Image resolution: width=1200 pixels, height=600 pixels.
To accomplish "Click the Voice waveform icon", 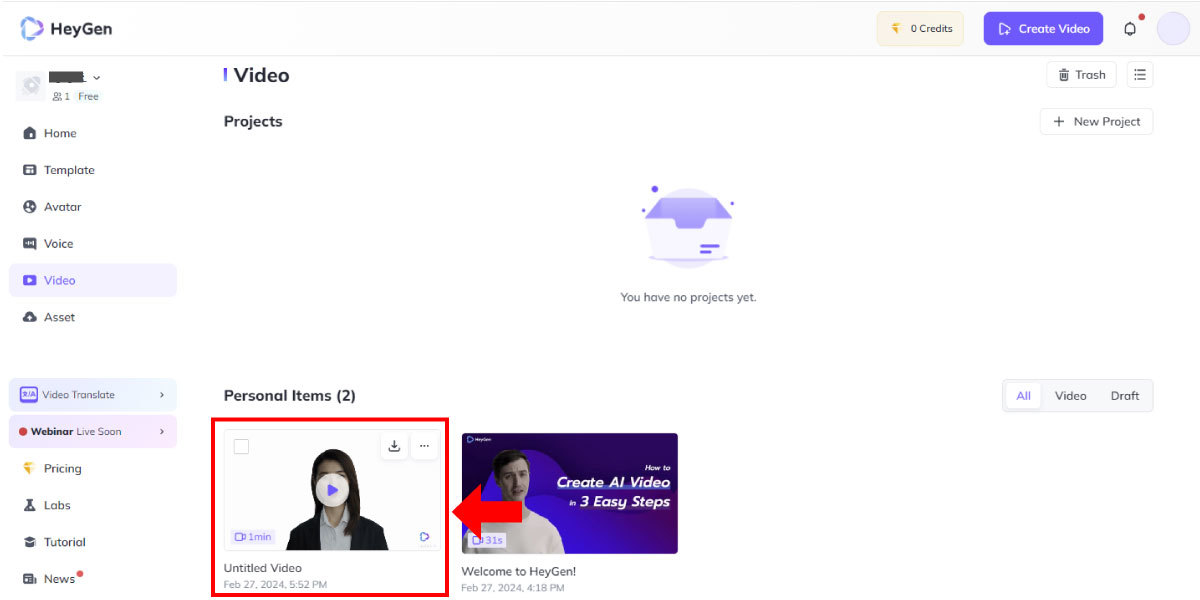I will (29, 244).
